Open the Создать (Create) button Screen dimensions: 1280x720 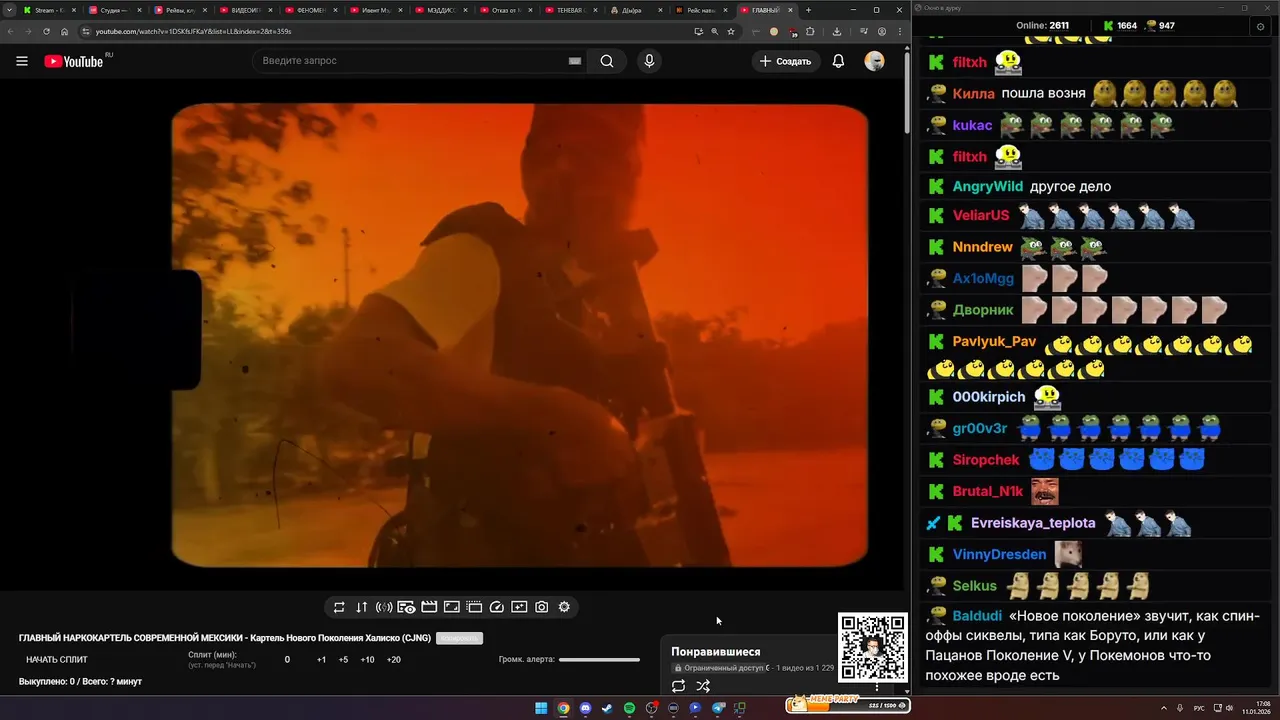pos(786,61)
